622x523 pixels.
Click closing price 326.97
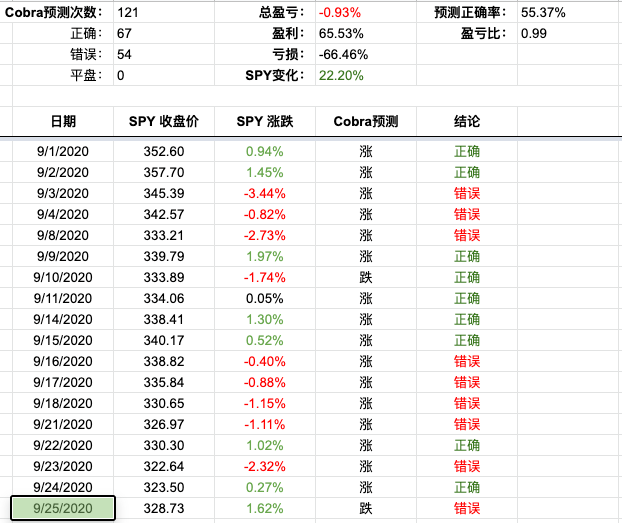(x=164, y=425)
